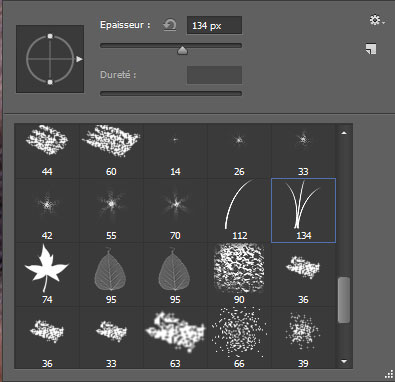Screen dimensions: 395x382
Task: Select the speckle brush sized 39
Action: pos(303,338)
